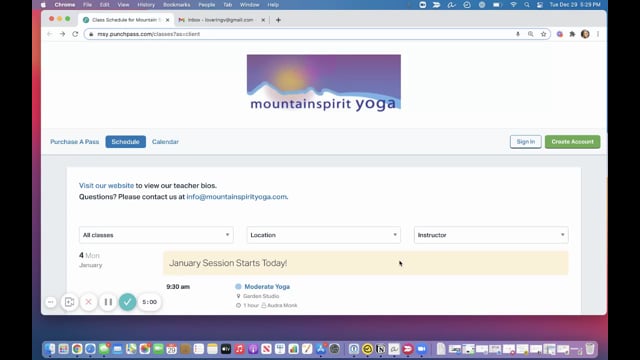This screenshot has width=640, height=360.
Task: Open the All classes dropdown
Action: [x=156, y=235]
